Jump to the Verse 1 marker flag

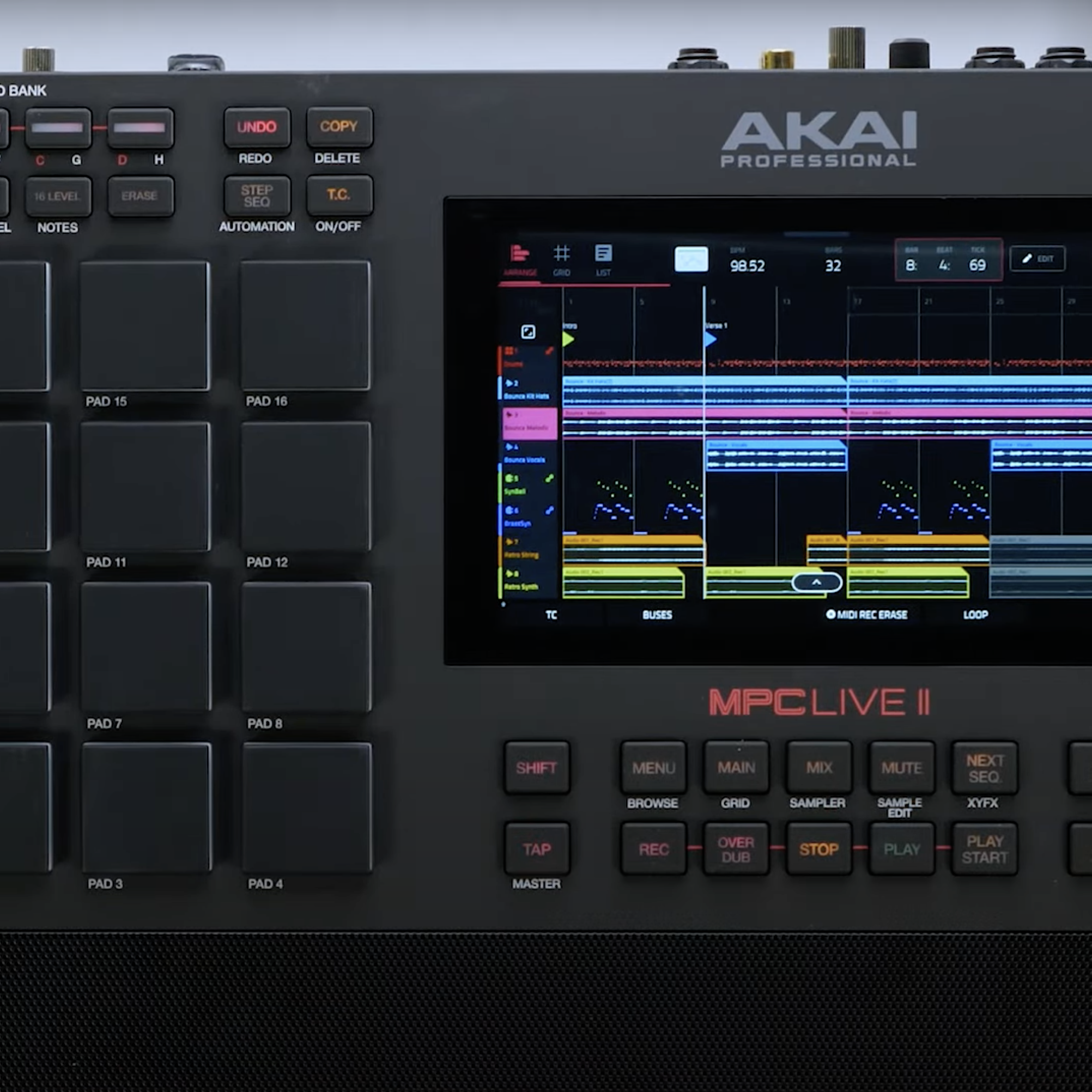point(711,339)
